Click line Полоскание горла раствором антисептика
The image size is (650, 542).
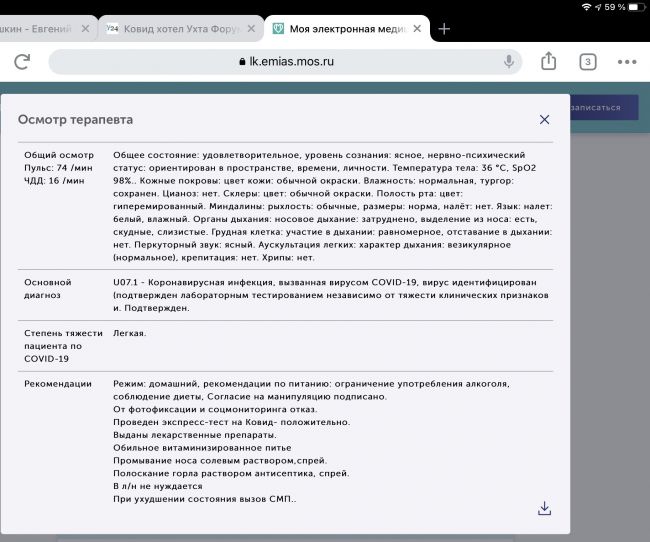click(231, 474)
